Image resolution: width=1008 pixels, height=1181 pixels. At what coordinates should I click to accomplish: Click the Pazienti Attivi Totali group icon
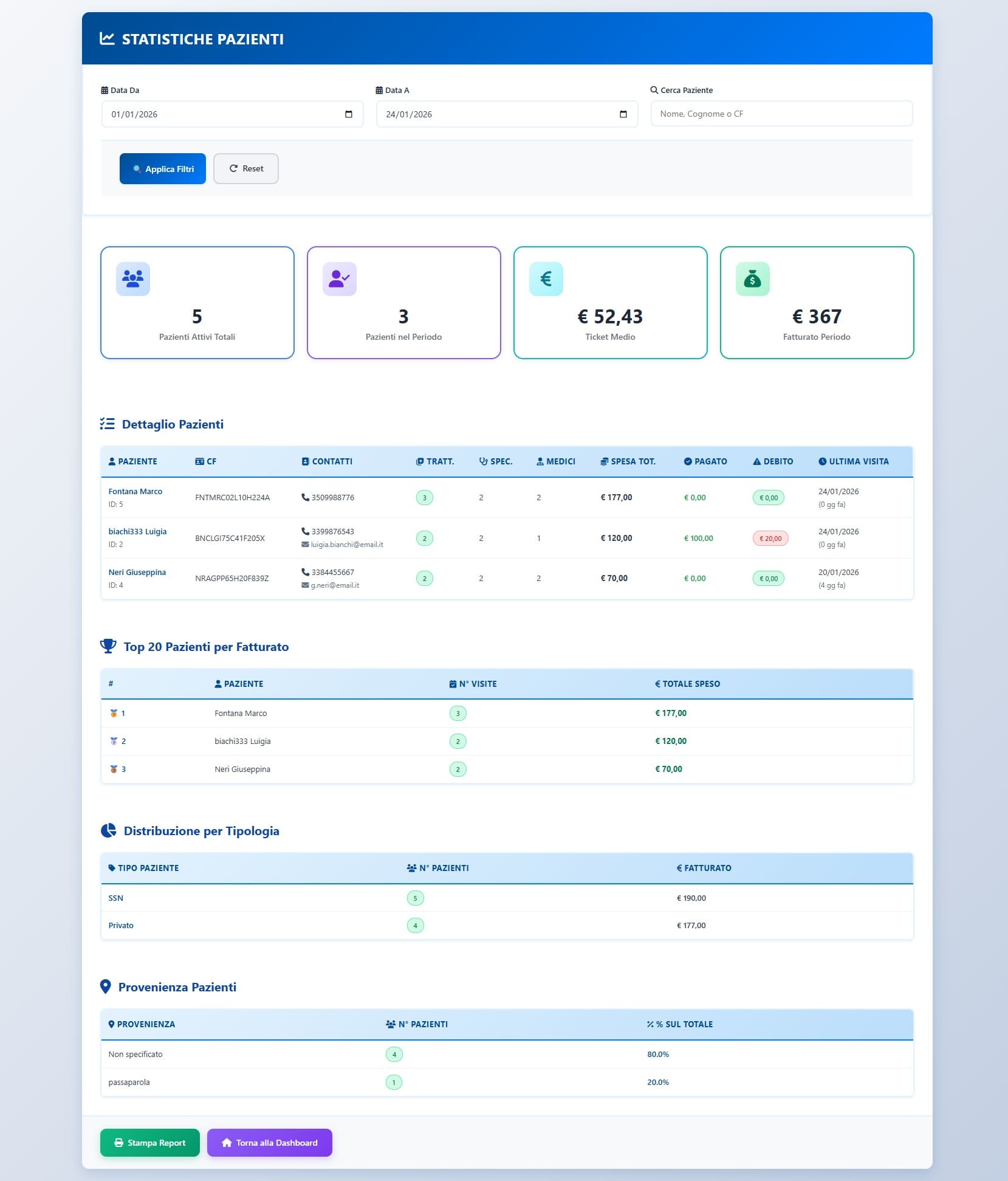(x=132, y=279)
